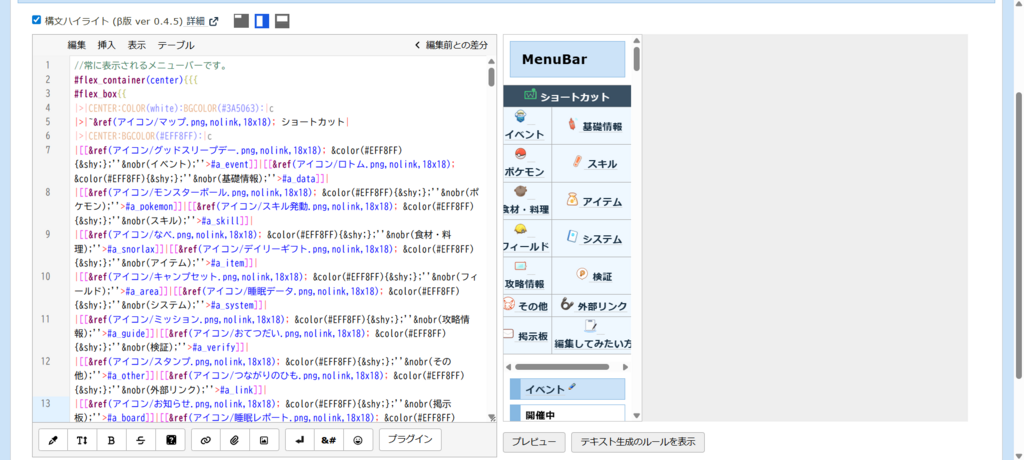The image size is (1024, 460).
Task: Click the プレビュー button
Action: coord(534,442)
